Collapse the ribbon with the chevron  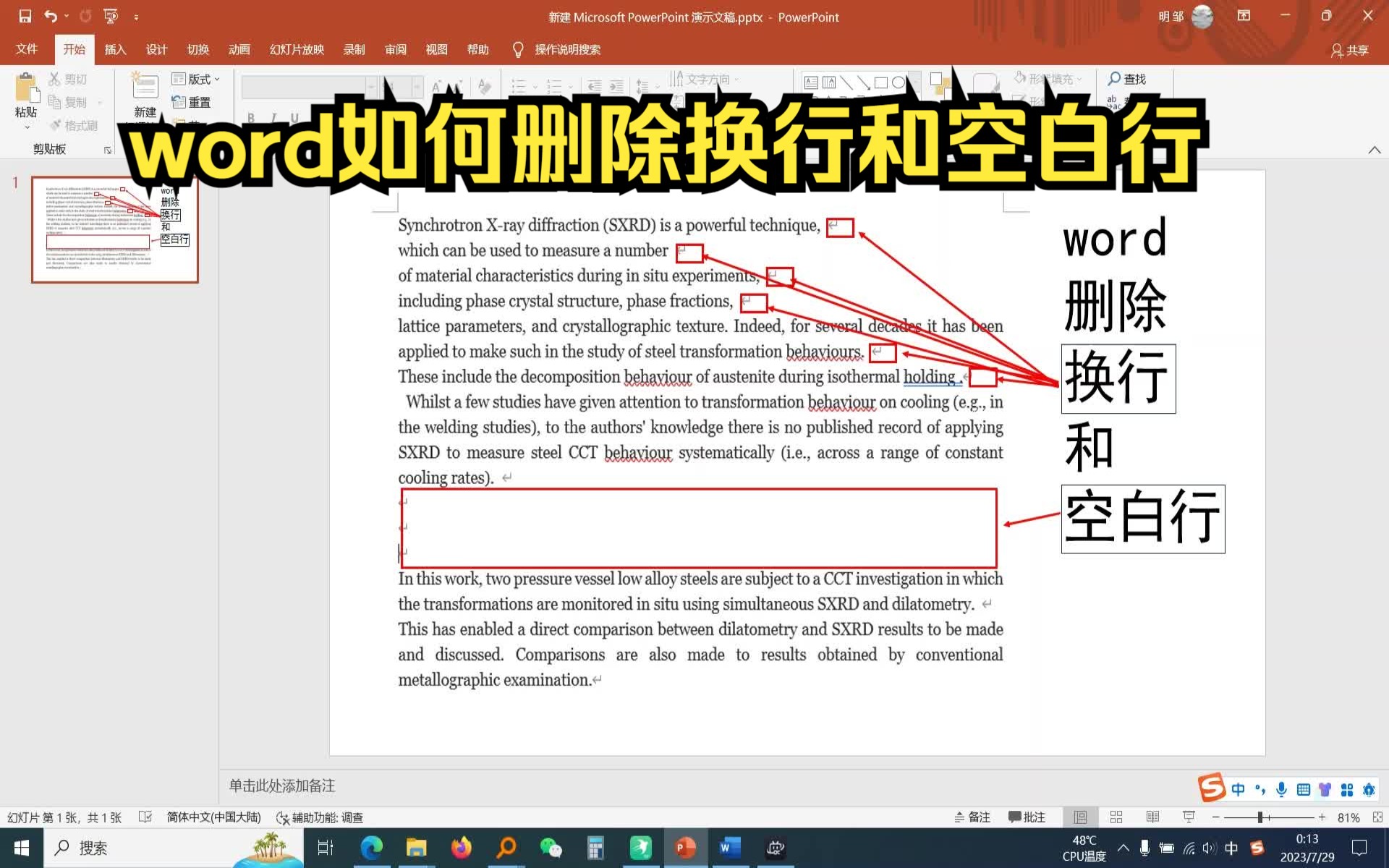coord(1375,150)
